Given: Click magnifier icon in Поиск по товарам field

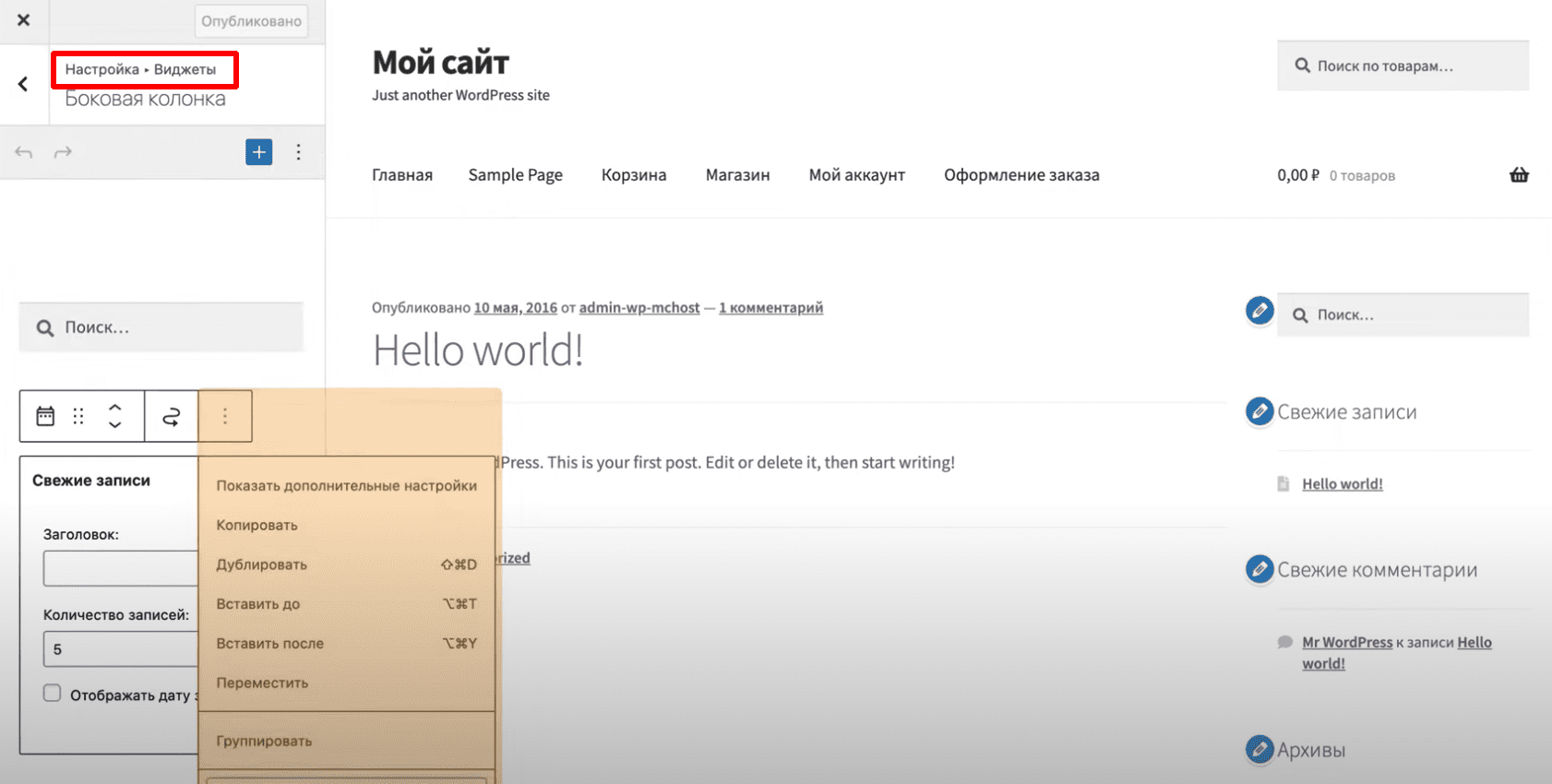Looking at the screenshot, I should coord(1303,65).
